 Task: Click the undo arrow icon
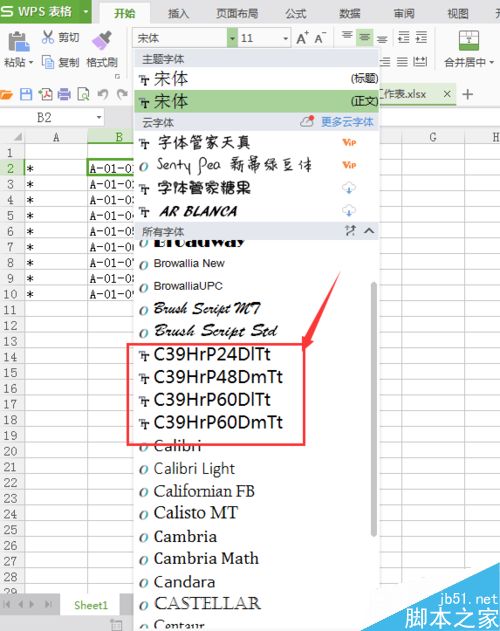(103, 94)
